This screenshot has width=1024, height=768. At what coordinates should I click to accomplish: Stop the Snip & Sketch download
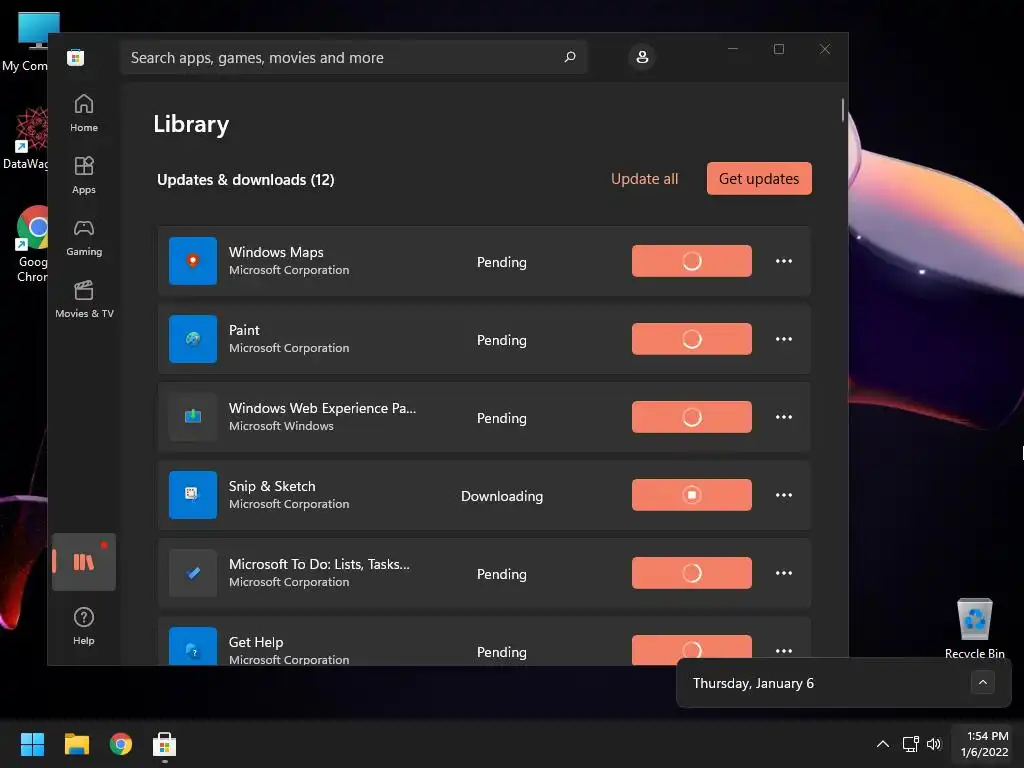[692, 495]
